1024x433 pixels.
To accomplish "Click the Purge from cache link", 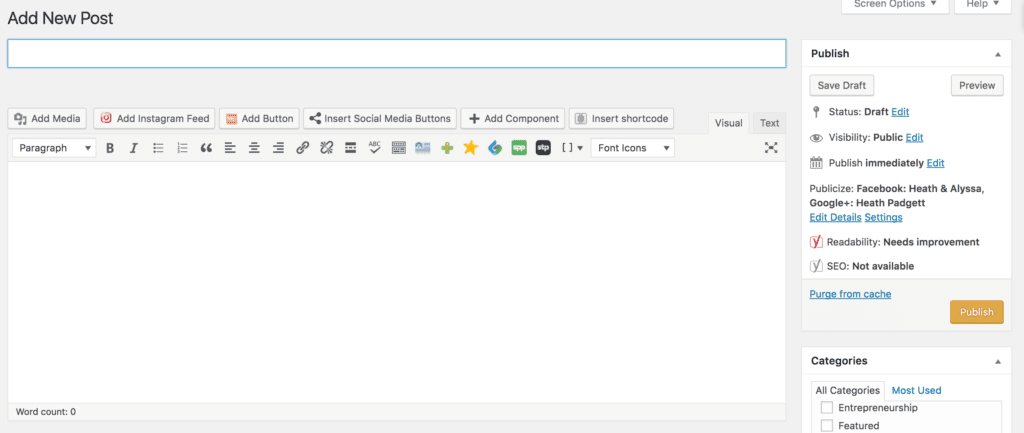I will click(850, 294).
